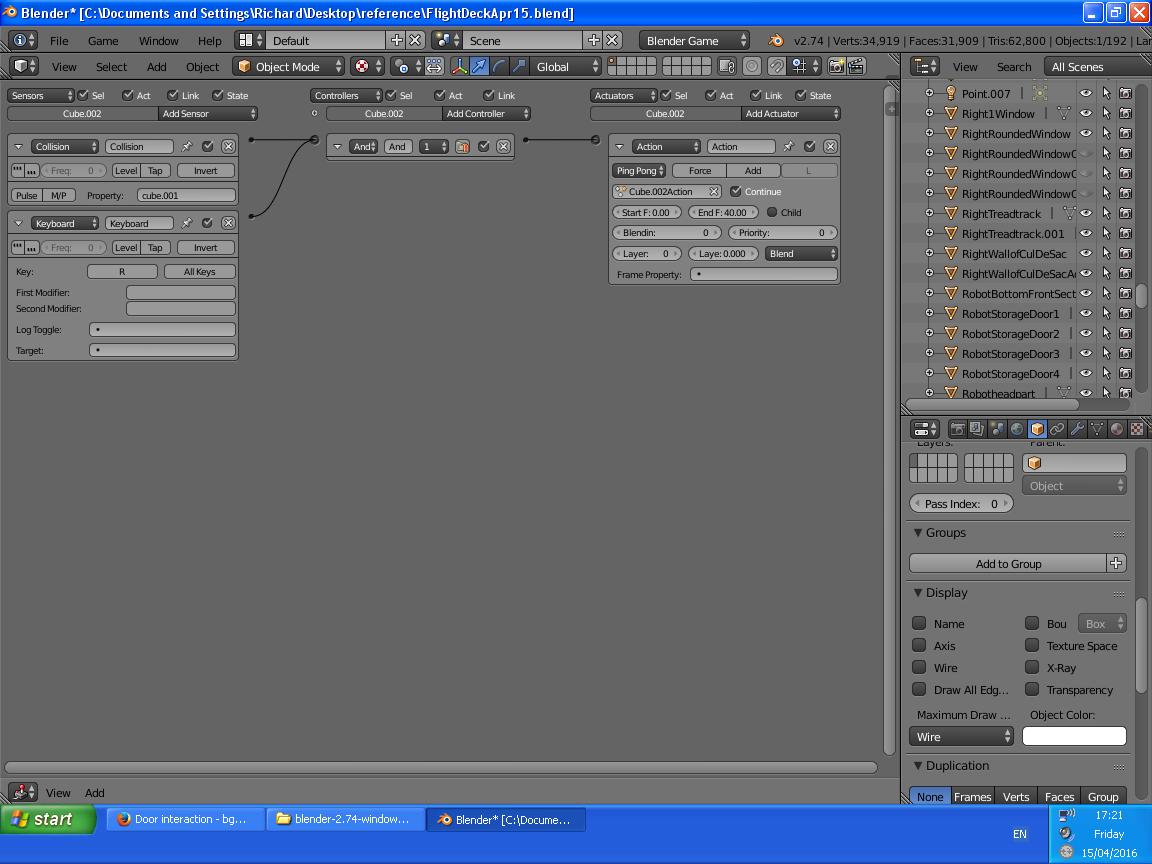
Task: Open the Select menu in 3D header
Action: click(111, 67)
